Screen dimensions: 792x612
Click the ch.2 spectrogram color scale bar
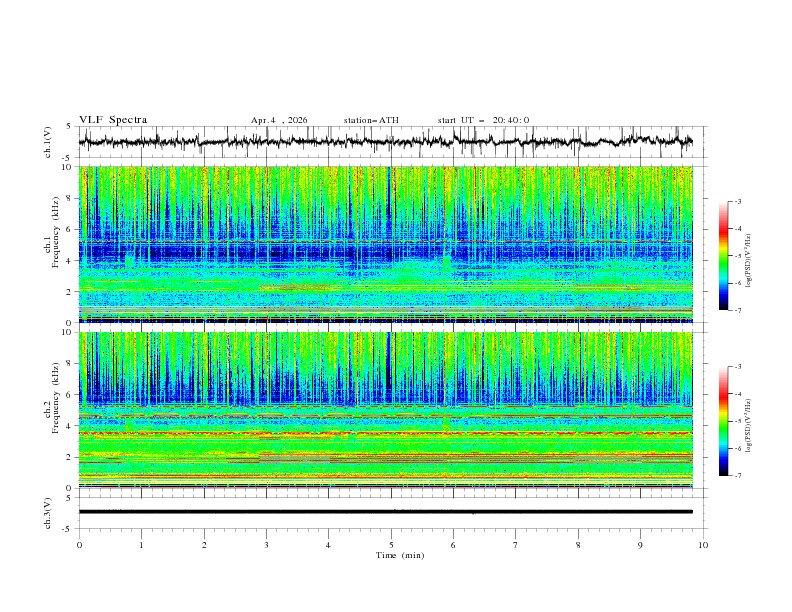tap(723, 421)
